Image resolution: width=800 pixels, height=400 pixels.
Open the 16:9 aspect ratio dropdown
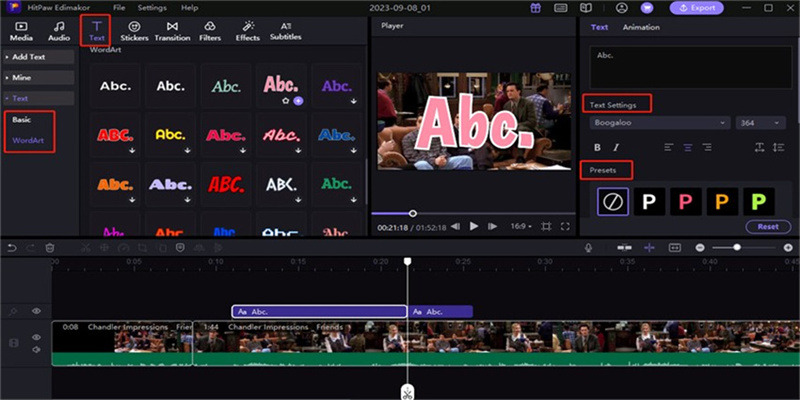tap(521, 227)
